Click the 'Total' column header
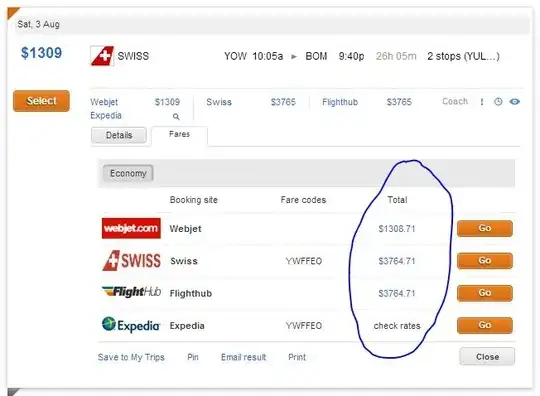This screenshot has width=540, height=396. 397,200
